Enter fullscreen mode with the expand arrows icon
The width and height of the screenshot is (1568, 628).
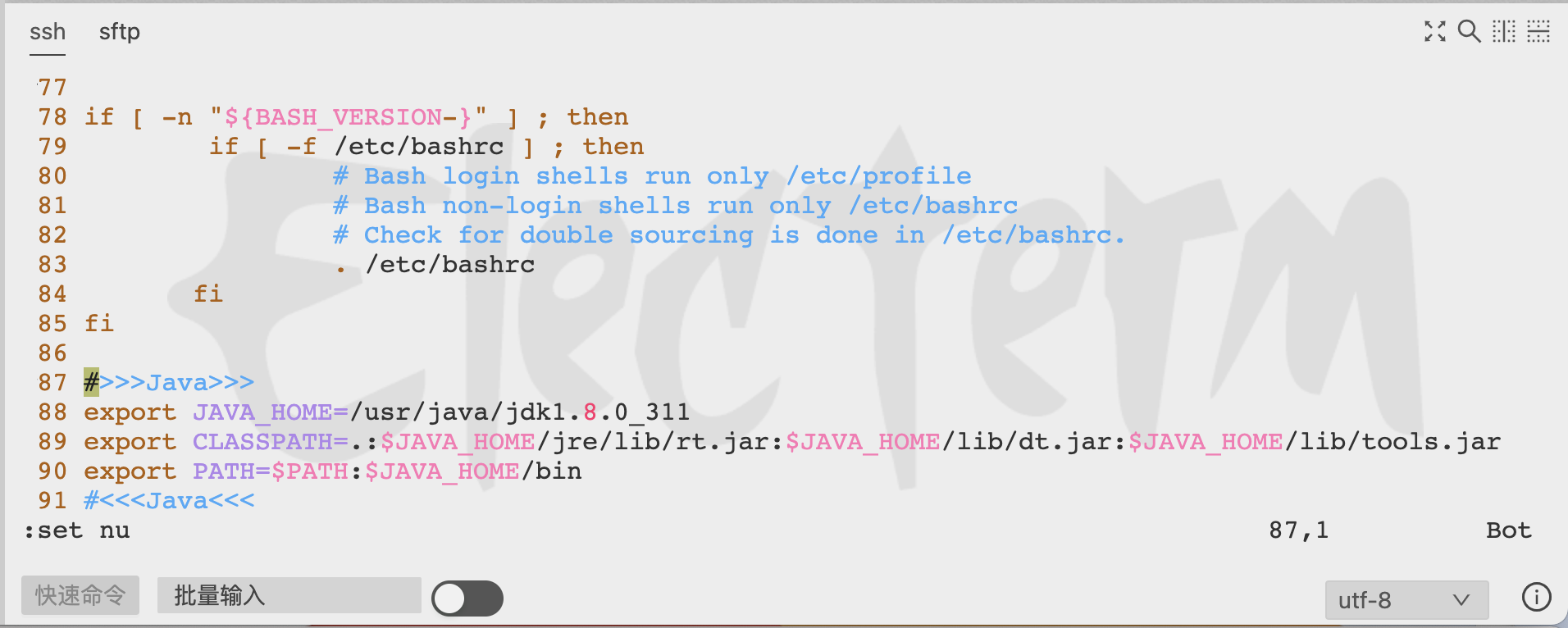1435,32
